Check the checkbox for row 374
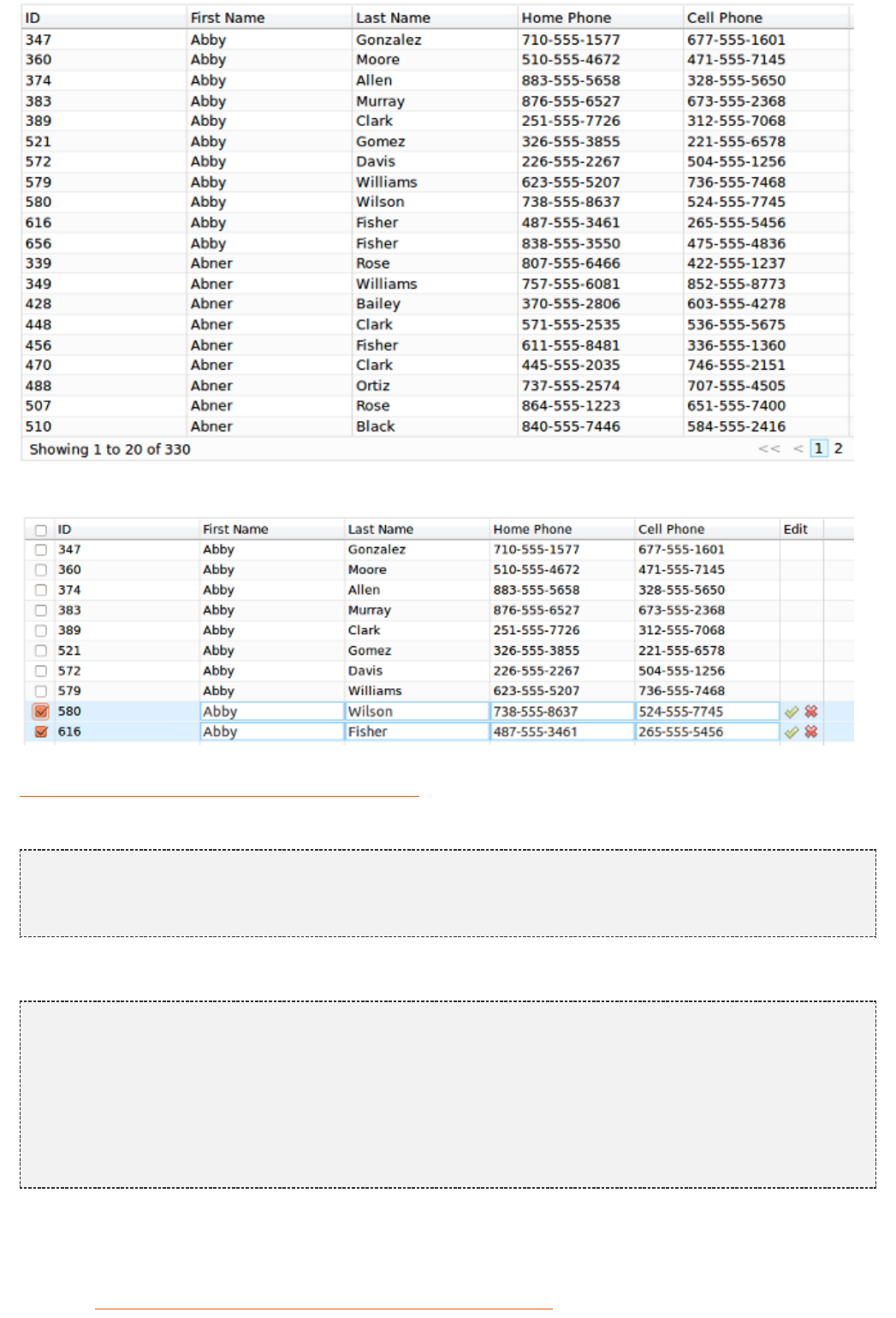Image resolution: width=896 pixels, height=1318 pixels. [x=40, y=591]
